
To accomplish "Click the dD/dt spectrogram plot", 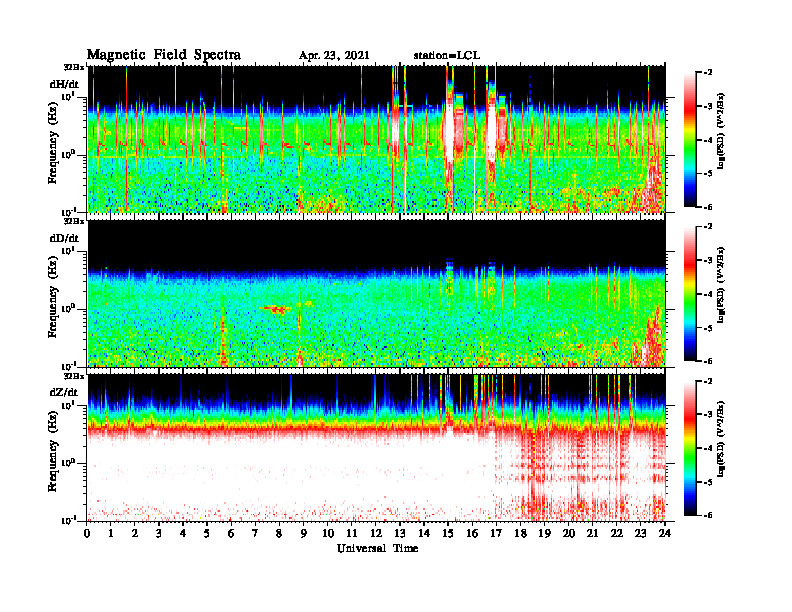I will click(376, 293).
